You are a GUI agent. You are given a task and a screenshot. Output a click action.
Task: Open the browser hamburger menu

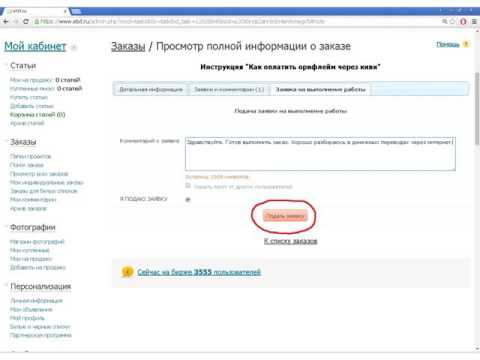tap(474, 21)
